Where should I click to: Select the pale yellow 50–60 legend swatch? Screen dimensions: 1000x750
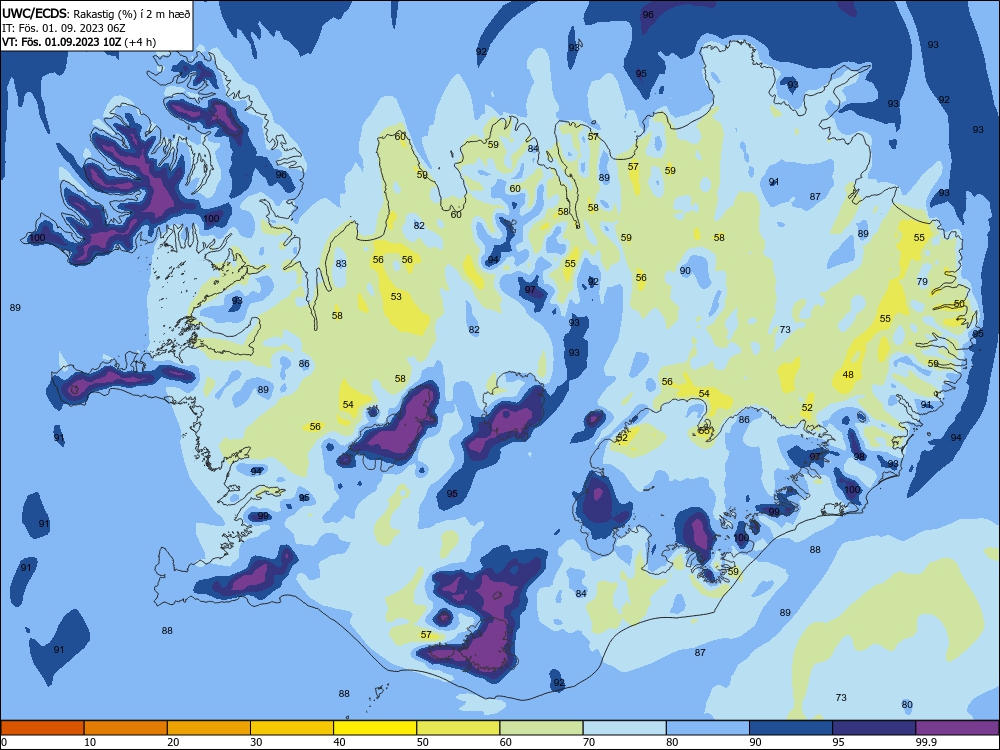coord(459,728)
